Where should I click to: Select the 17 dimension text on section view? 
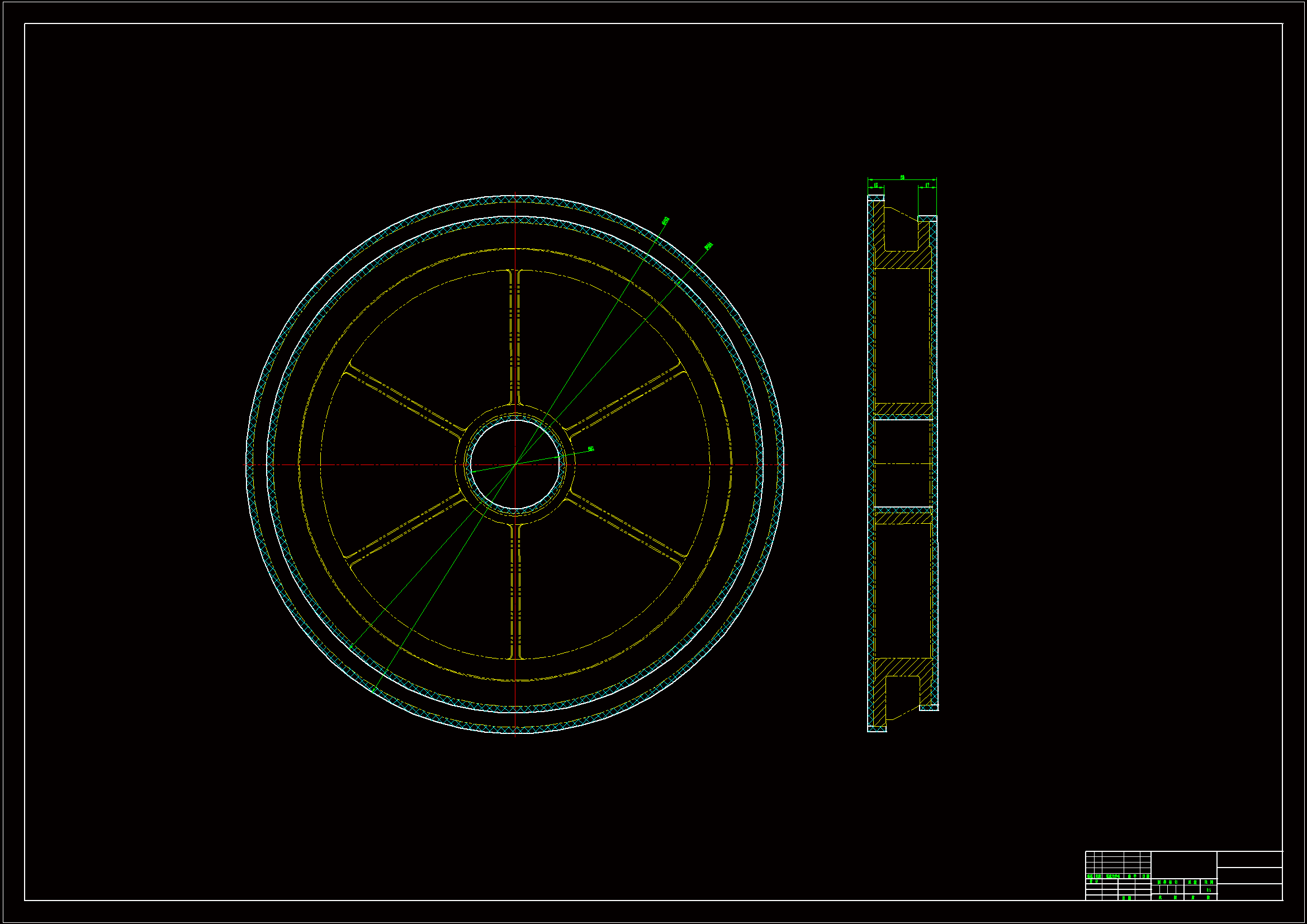[927, 185]
